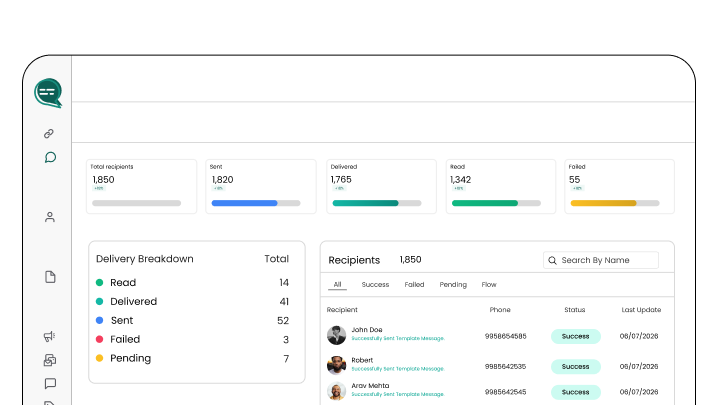Click phone number 9958654585
Image resolution: width=720 pixels, height=405 pixels.
[x=506, y=336]
